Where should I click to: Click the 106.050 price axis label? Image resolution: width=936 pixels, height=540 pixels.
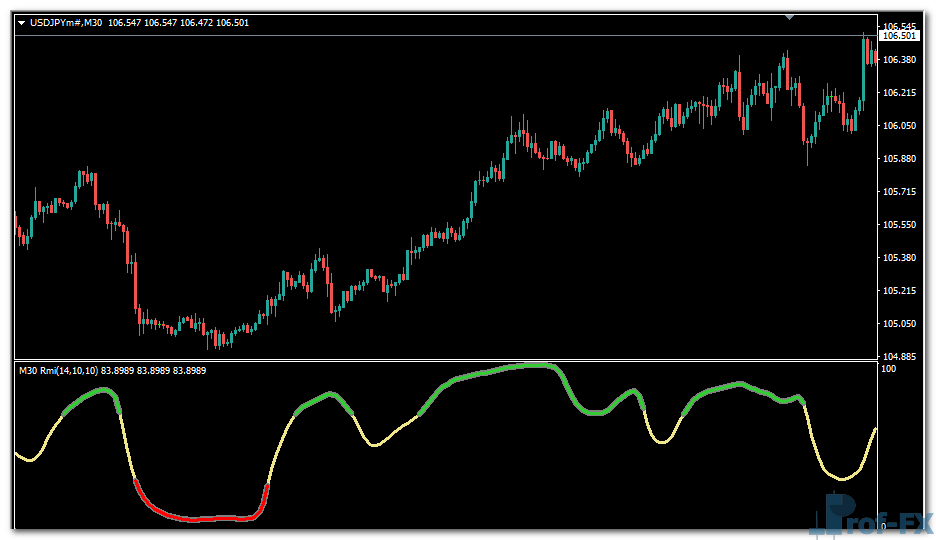900,126
